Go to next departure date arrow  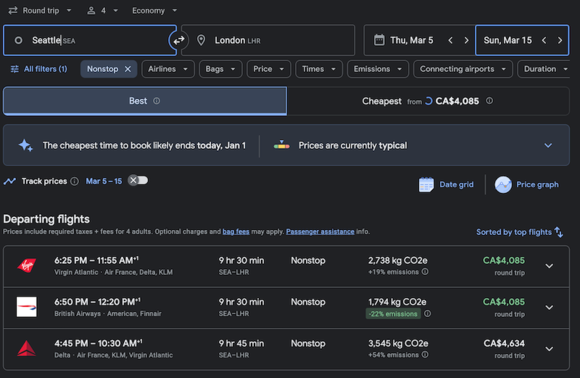pyautogui.click(x=466, y=40)
